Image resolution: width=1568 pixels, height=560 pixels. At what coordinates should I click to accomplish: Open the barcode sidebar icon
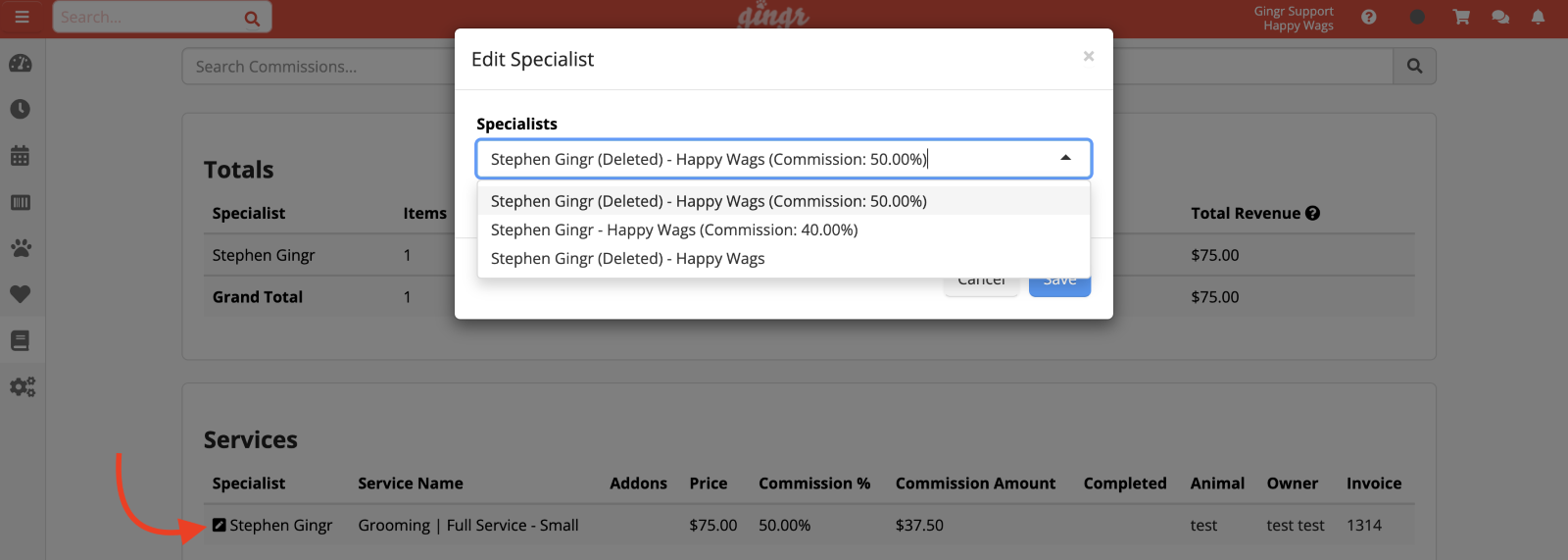(21, 202)
